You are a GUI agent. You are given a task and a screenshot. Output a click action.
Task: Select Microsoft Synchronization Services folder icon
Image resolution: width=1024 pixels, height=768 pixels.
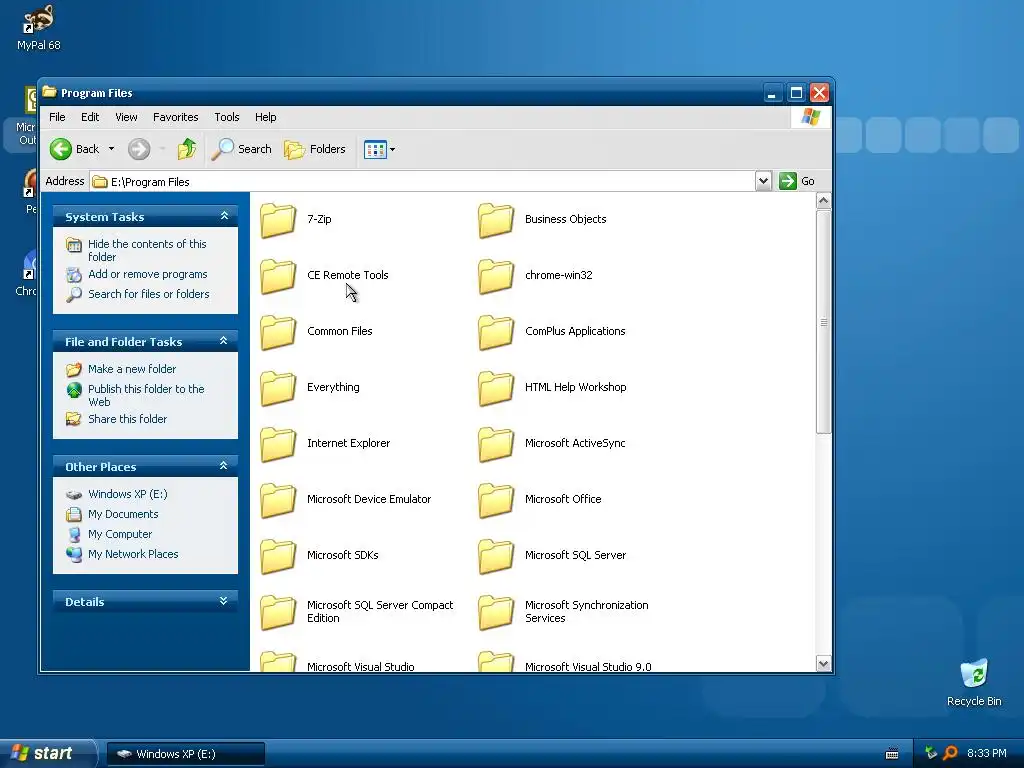496,612
